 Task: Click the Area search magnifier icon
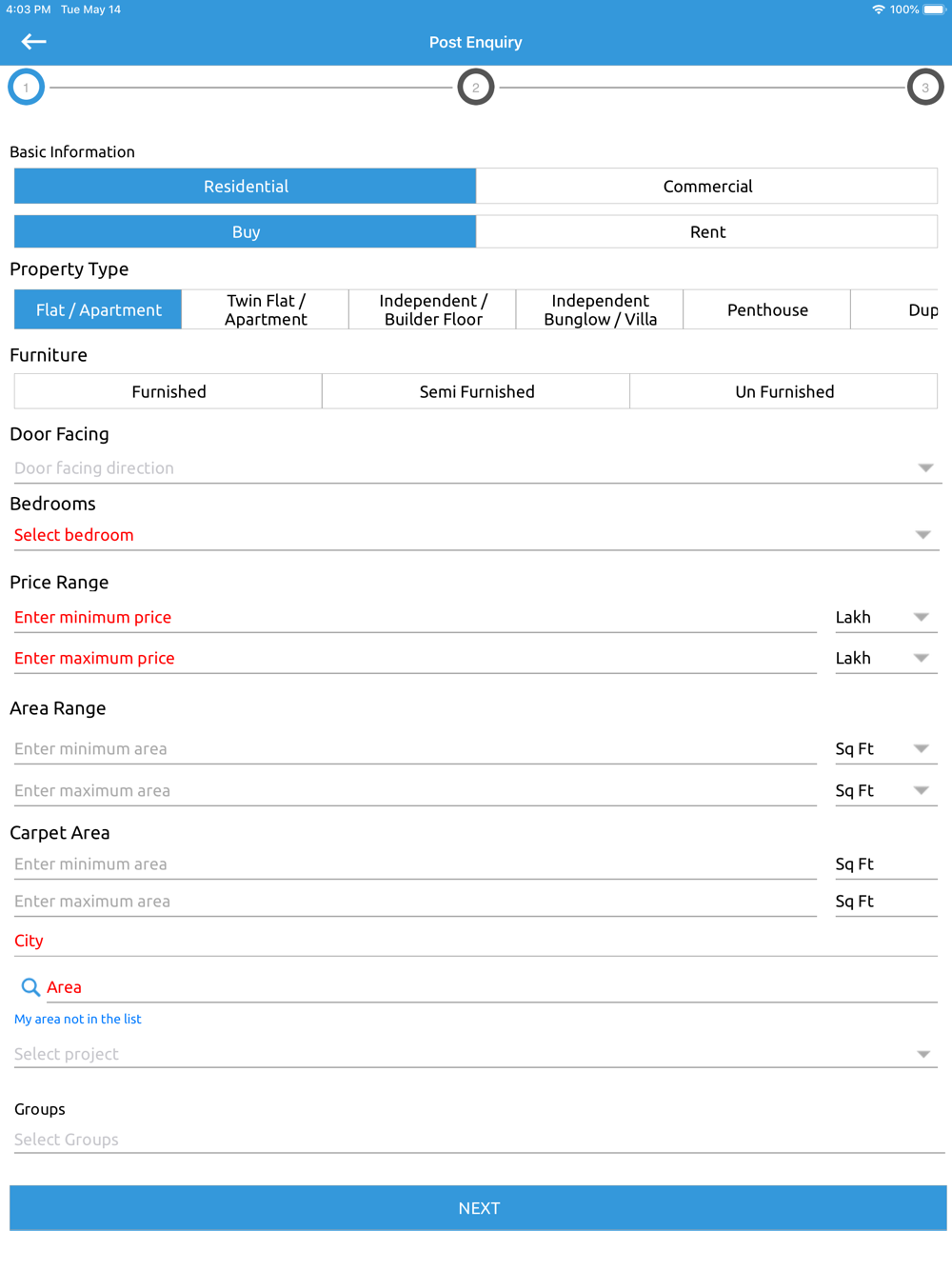(30, 987)
